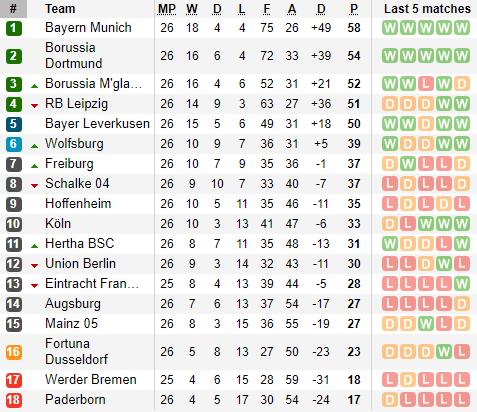Click the green W badge in Fortuna Dusseldorf's row
Viewport: 477px width, 412px height.
(444, 352)
